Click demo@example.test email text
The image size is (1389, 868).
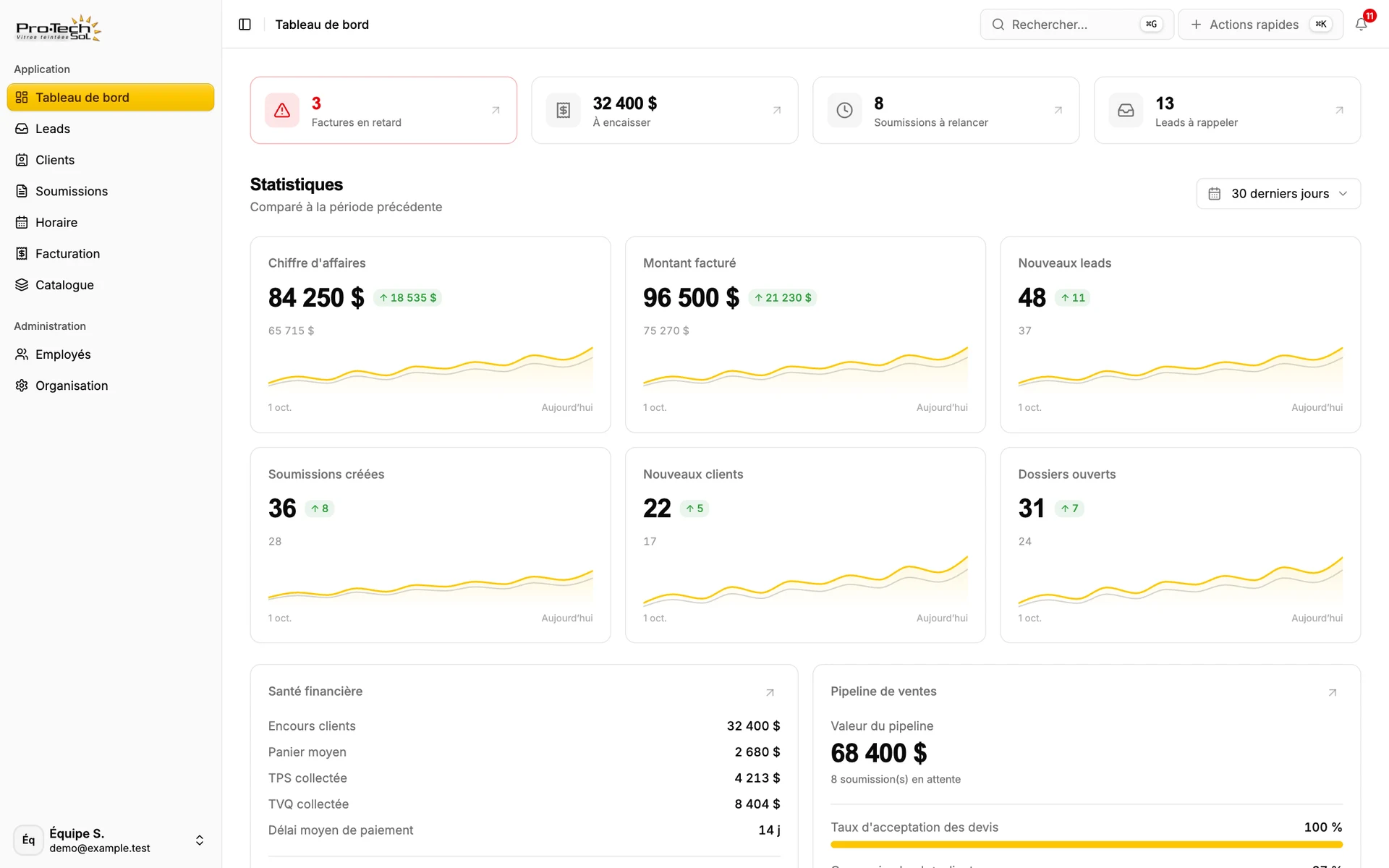click(x=100, y=848)
